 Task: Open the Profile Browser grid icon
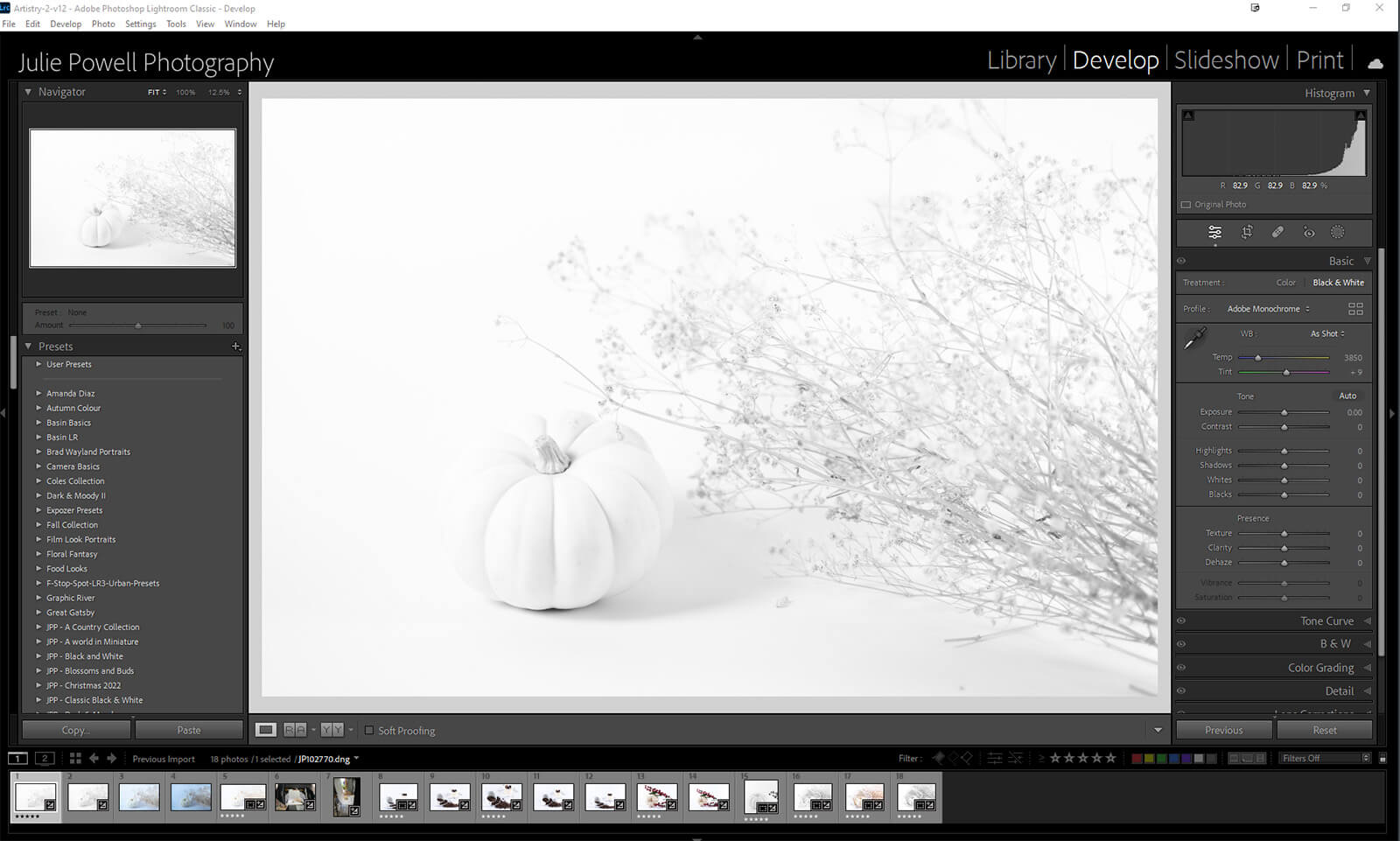pyautogui.click(x=1355, y=309)
